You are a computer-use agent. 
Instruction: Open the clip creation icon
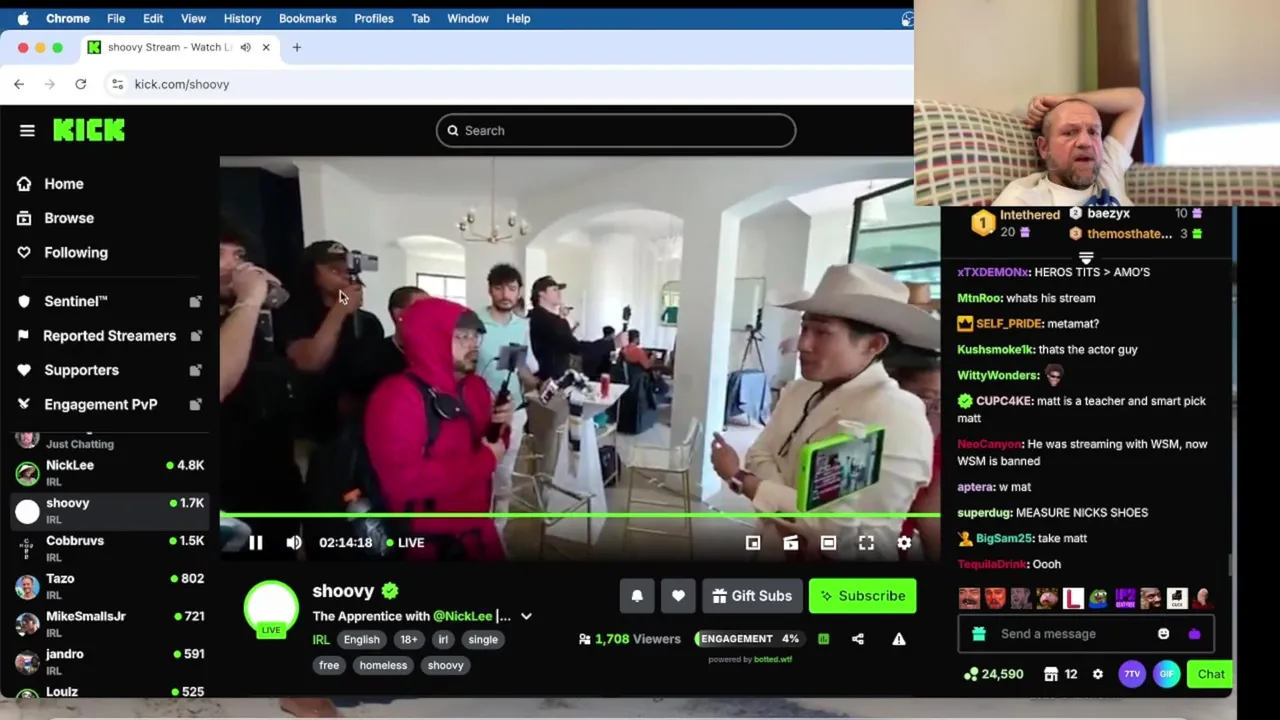(x=791, y=542)
